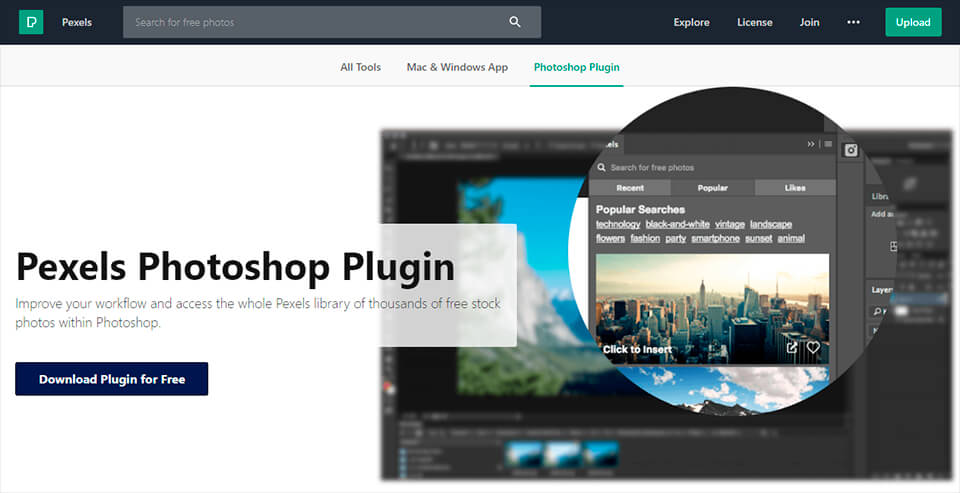Open the three-dots more menu in header
The height and width of the screenshot is (493, 960).
point(853,22)
